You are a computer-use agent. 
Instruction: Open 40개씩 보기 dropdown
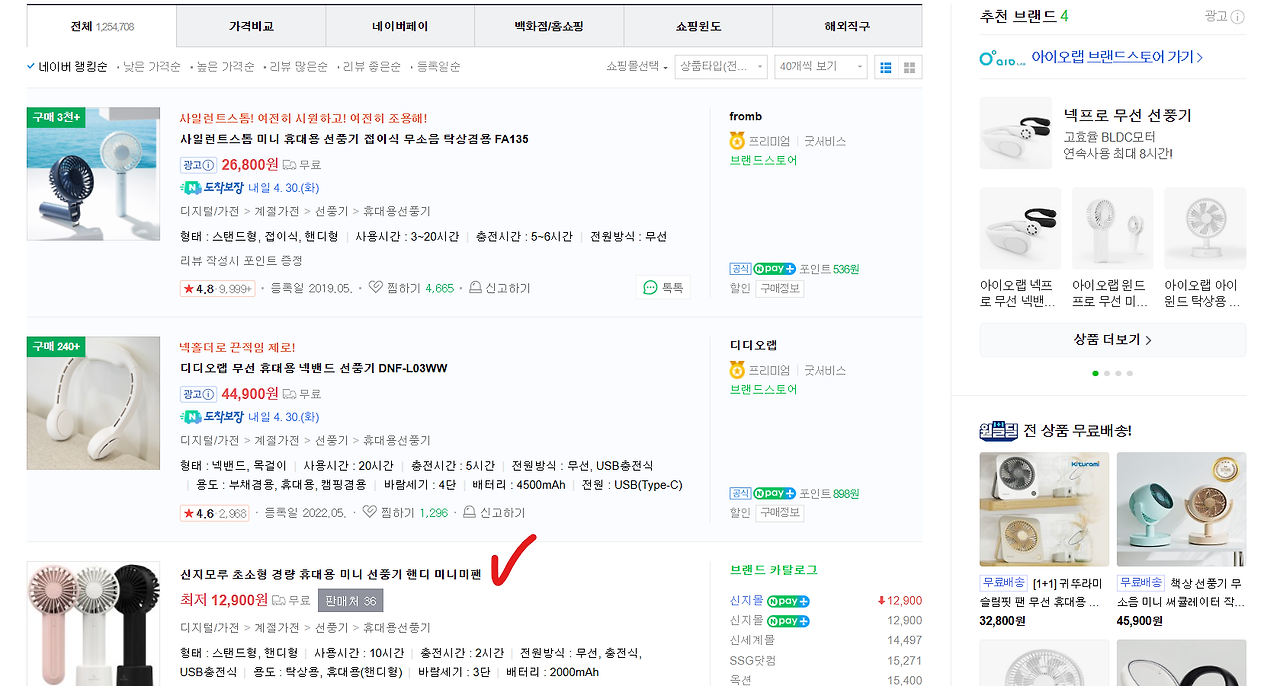pos(821,67)
